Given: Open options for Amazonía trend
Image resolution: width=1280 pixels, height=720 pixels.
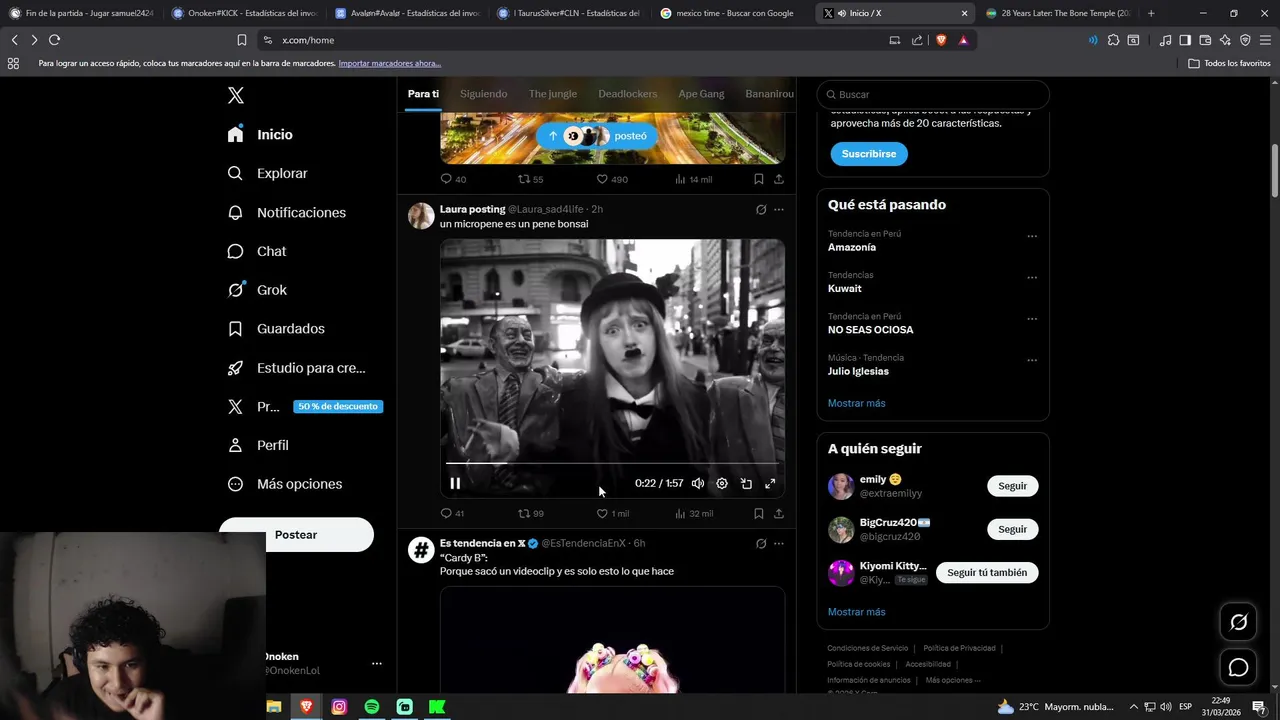Looking at the screenshot, I should (x=1032, y=237).
